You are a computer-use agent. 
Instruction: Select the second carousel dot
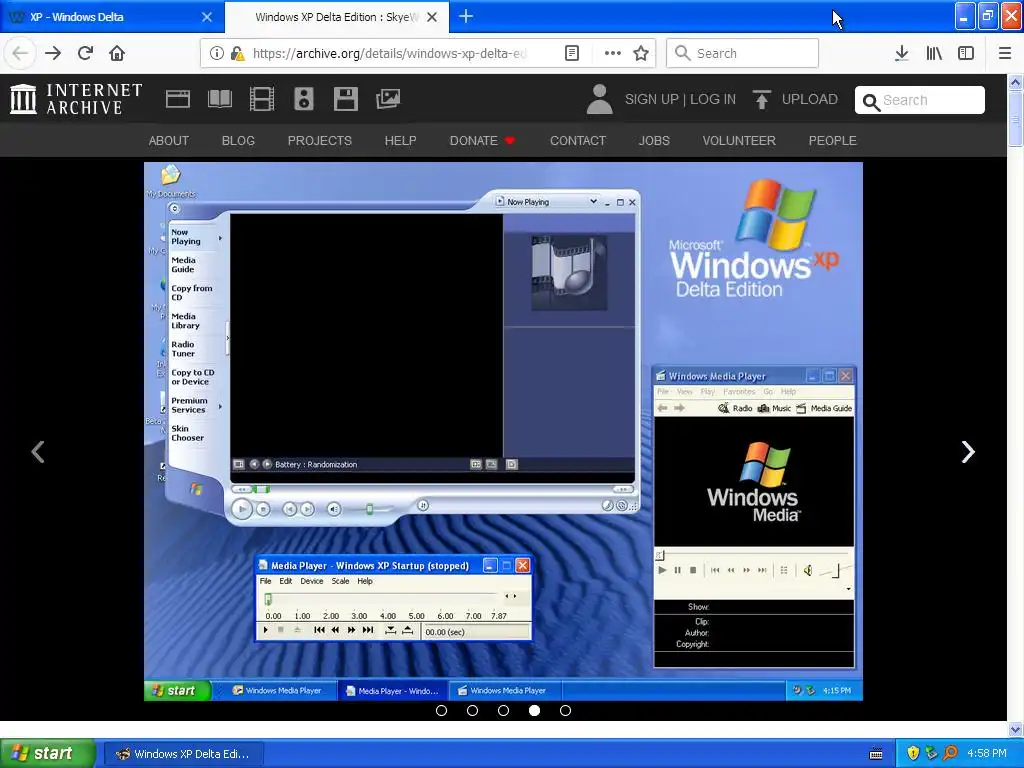472,711
